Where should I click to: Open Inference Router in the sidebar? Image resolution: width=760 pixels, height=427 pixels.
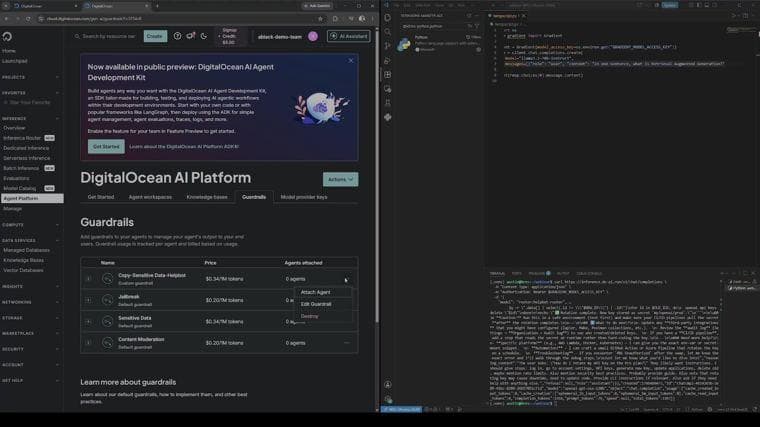pyautogui.click(x=22, y=138)
